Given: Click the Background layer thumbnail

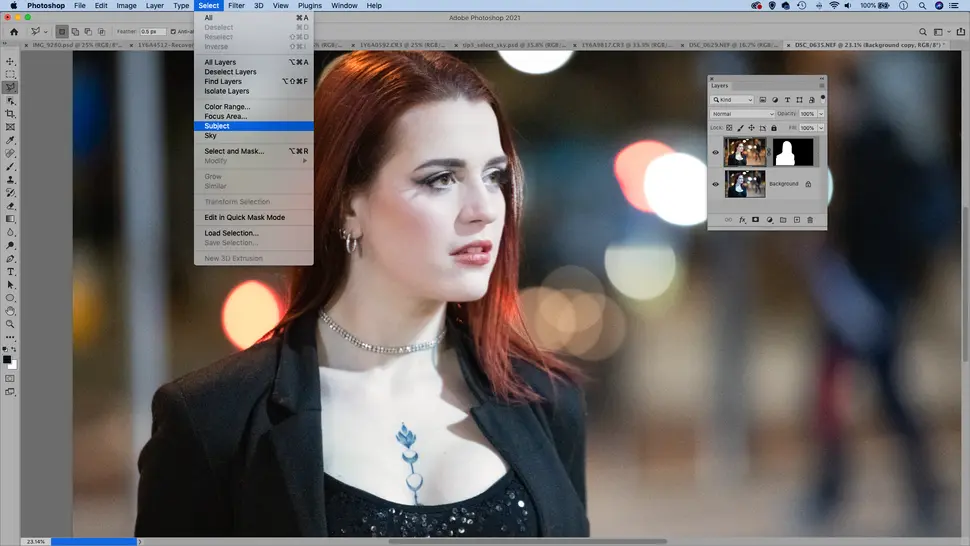Looking at the screenshot, I should point(745,184).
